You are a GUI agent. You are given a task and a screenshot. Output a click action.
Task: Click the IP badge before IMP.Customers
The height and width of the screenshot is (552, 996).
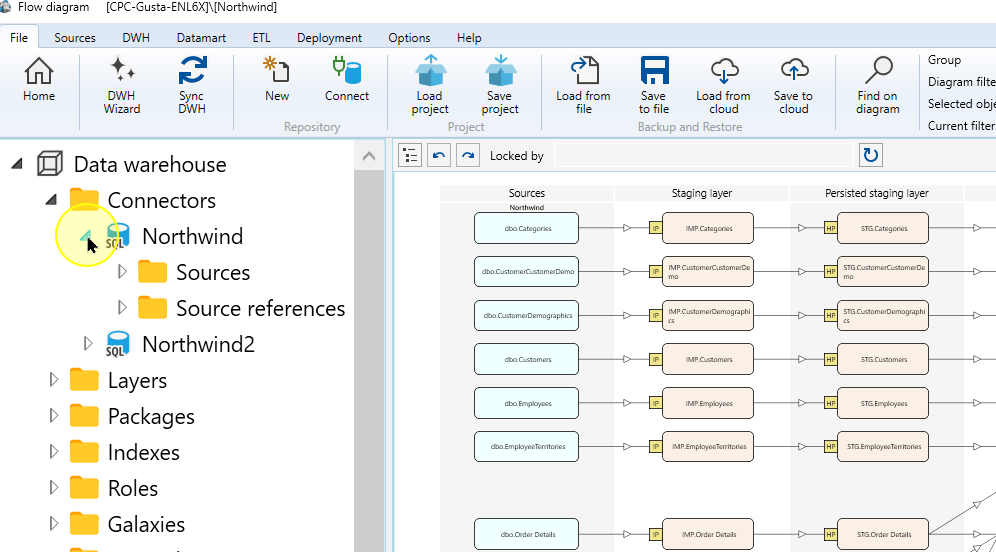point(656,360)
